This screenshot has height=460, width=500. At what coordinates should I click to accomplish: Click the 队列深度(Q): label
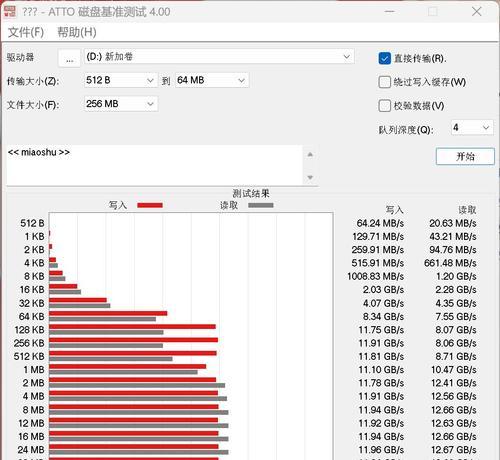coord(406,130)
